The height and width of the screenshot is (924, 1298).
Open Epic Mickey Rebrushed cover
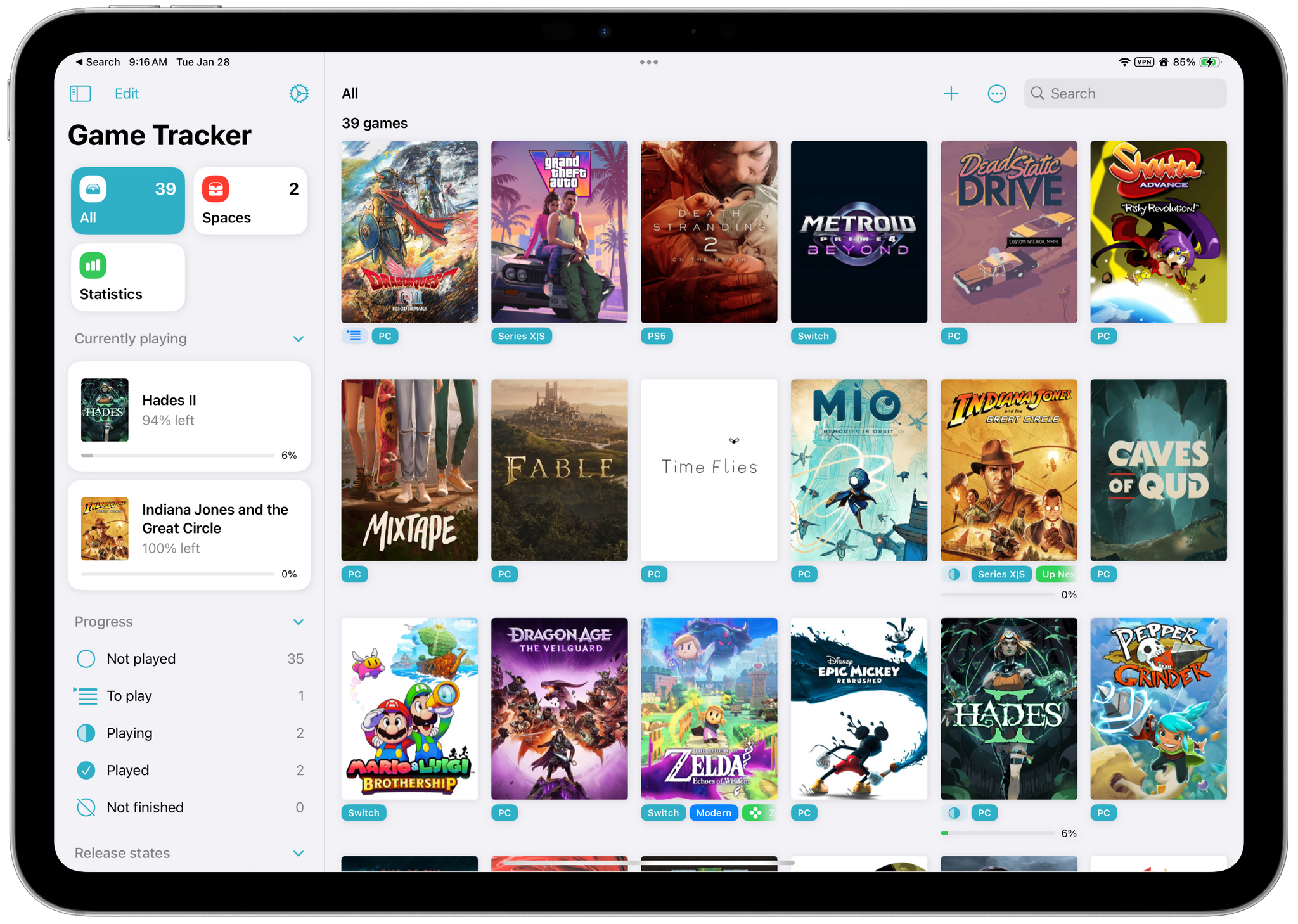pos(859,709)
